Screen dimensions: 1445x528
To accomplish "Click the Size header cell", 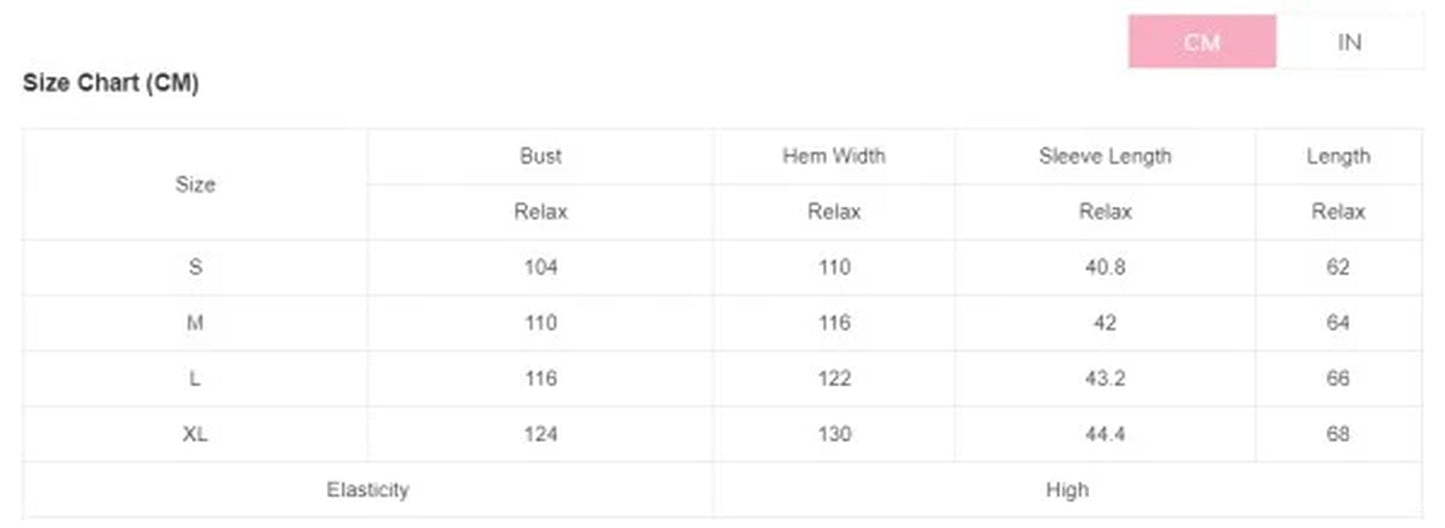I will point(195,184).
